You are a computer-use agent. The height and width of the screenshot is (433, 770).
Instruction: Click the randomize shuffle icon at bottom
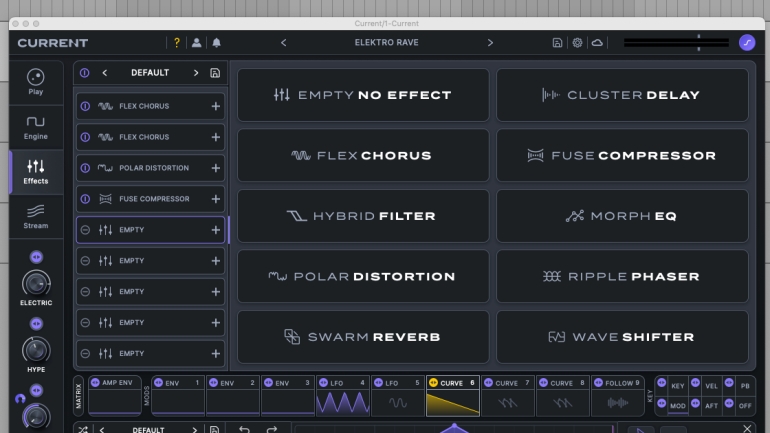tap(83, 430)
